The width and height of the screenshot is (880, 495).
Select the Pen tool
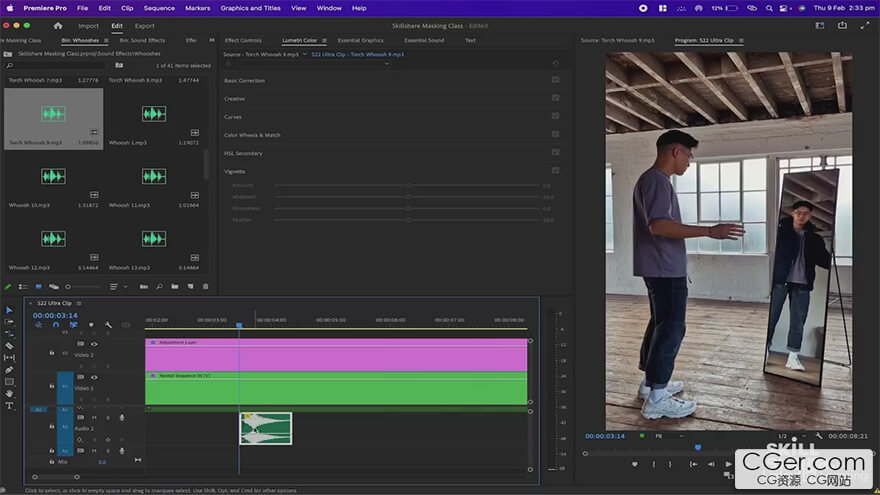tap(9, 370)
